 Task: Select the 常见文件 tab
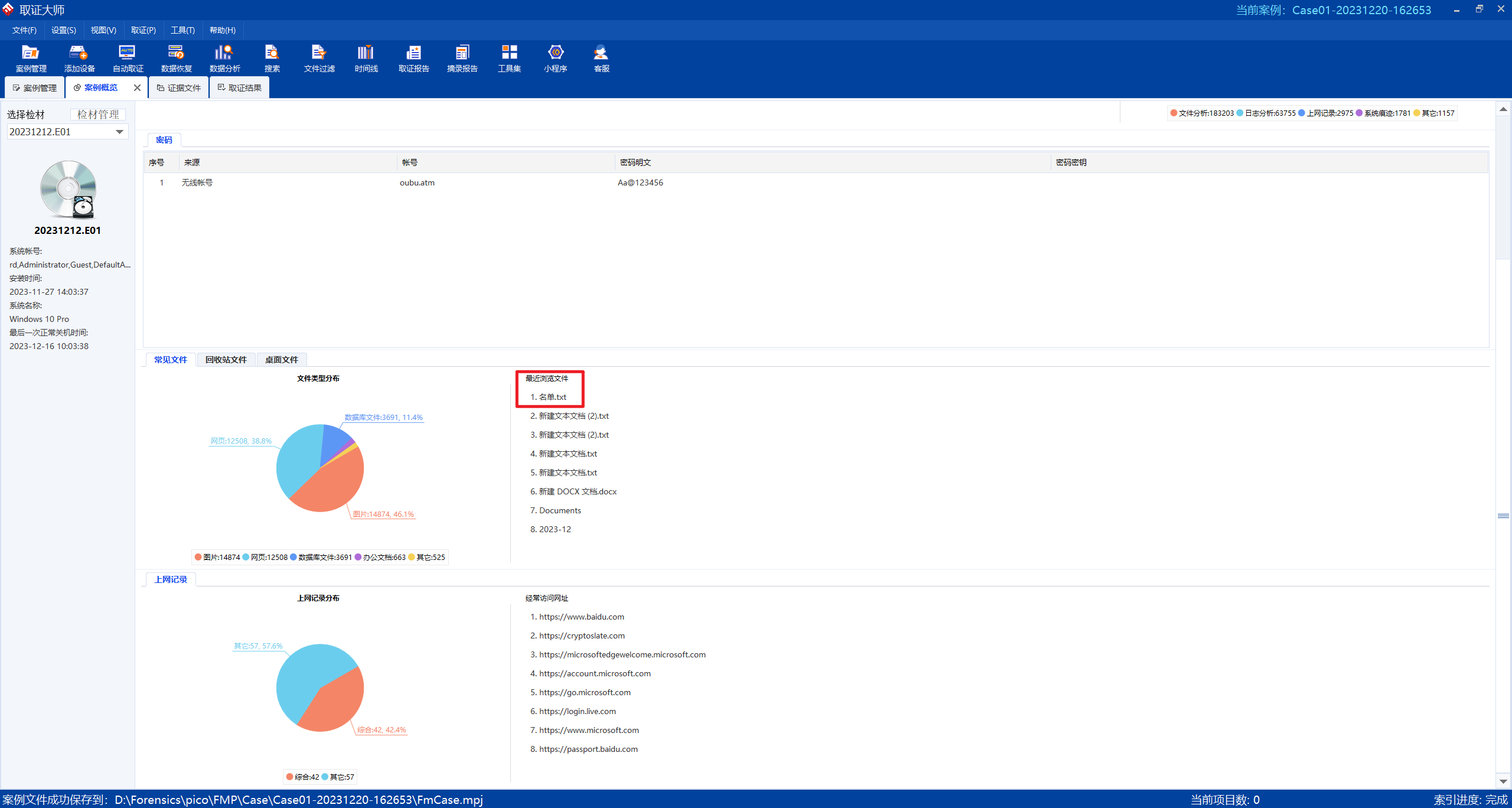[x=171, y=360]
